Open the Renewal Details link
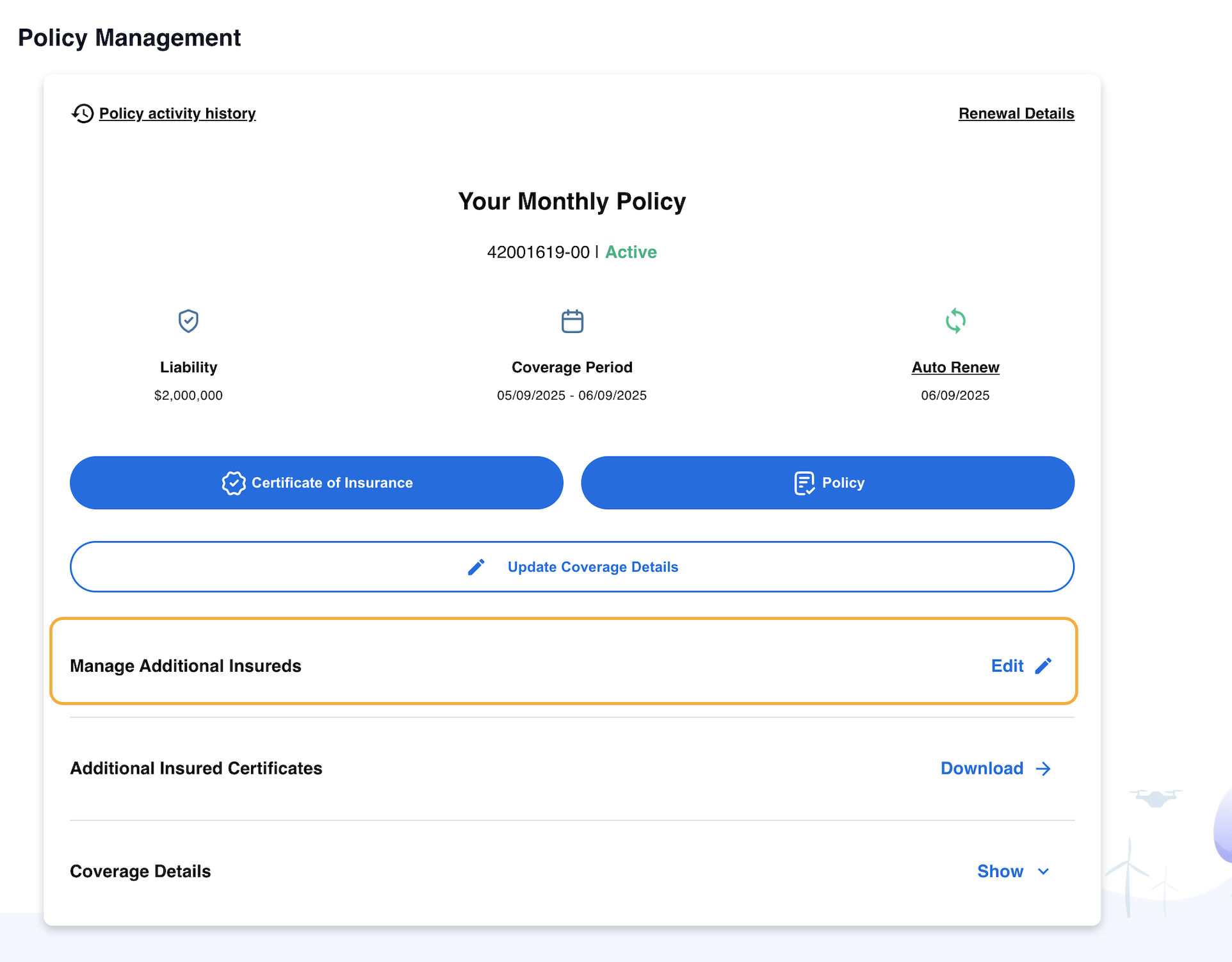Image resolution: width=1232 pixels, height=962 pixels. [1016, 113]
